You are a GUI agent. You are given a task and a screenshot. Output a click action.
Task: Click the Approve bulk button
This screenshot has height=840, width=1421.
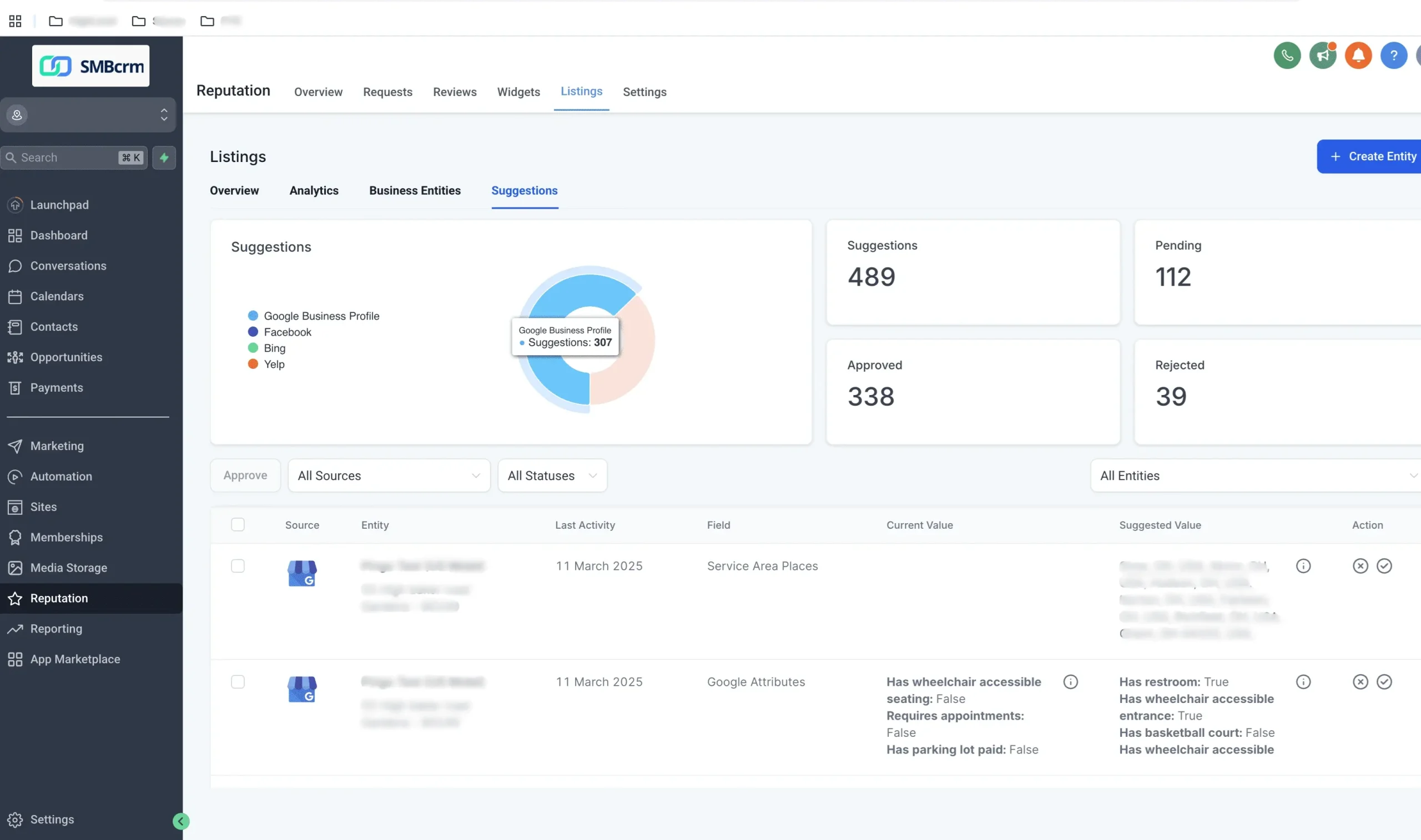point(245,475)
